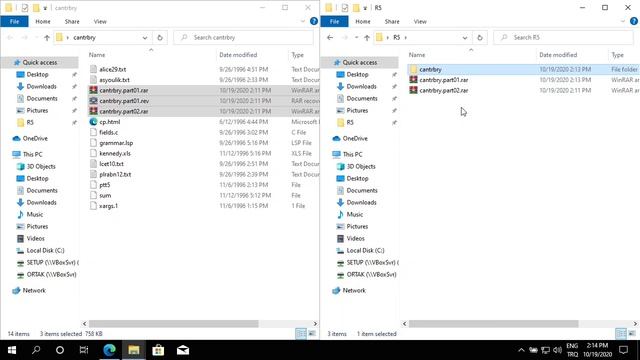Refresh the cantrbry folder view
The height and width of the screenshot is (360, 640).
160,38
